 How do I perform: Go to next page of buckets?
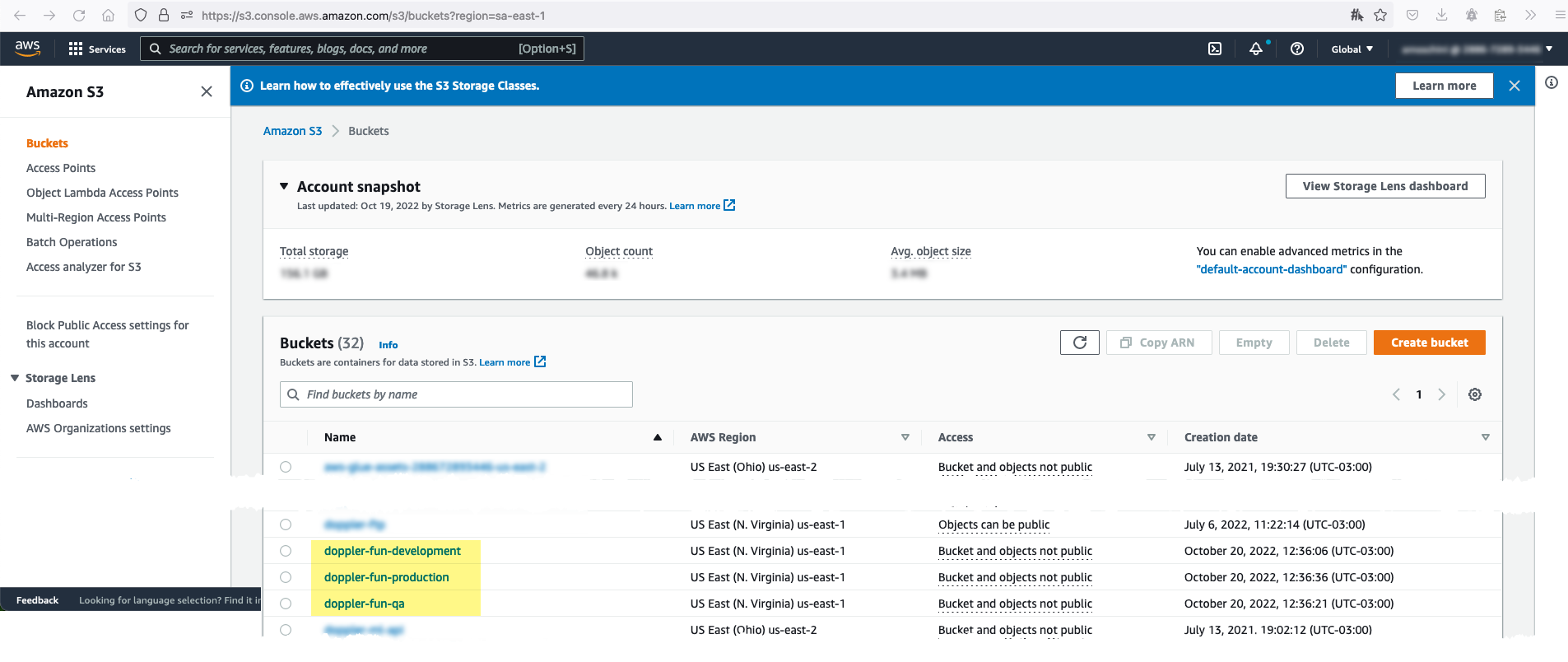coord(1441,394)
